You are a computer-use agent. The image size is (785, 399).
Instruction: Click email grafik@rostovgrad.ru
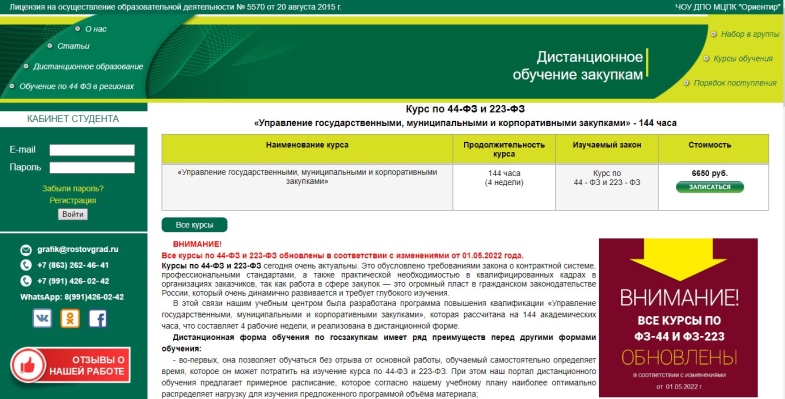pos(78,249)
